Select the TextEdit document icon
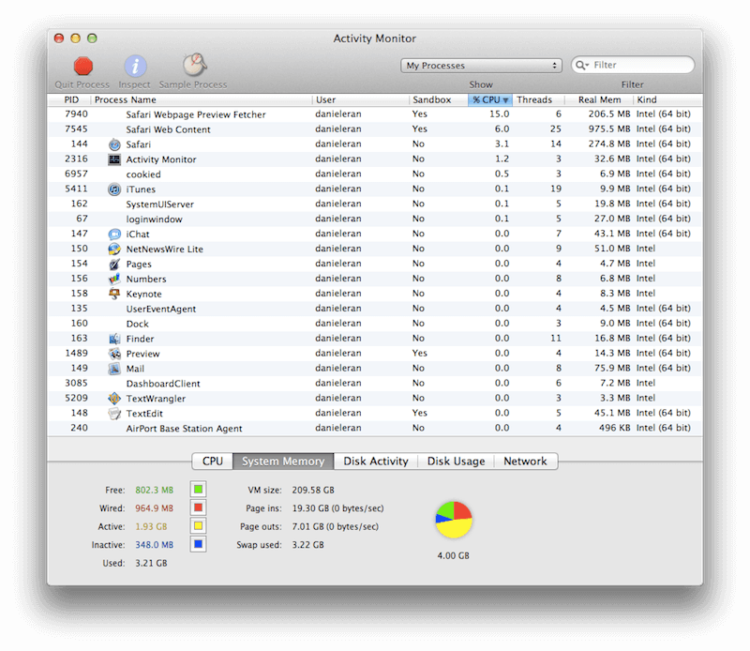Viewport: 750px width, 651px height. pos(114,413)
